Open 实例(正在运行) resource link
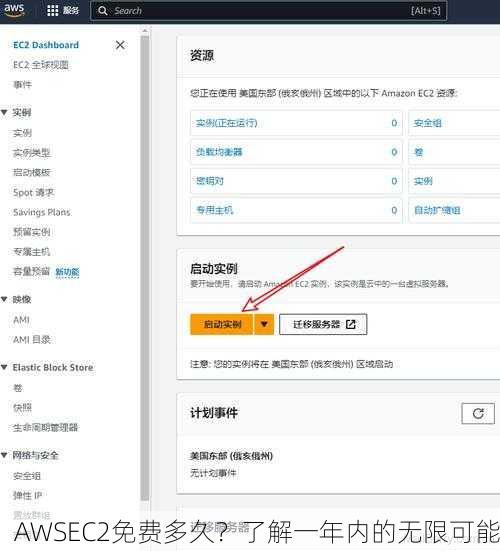Image resolution: width=500 pixels, height=551 pixels. (x=227, y=123)
